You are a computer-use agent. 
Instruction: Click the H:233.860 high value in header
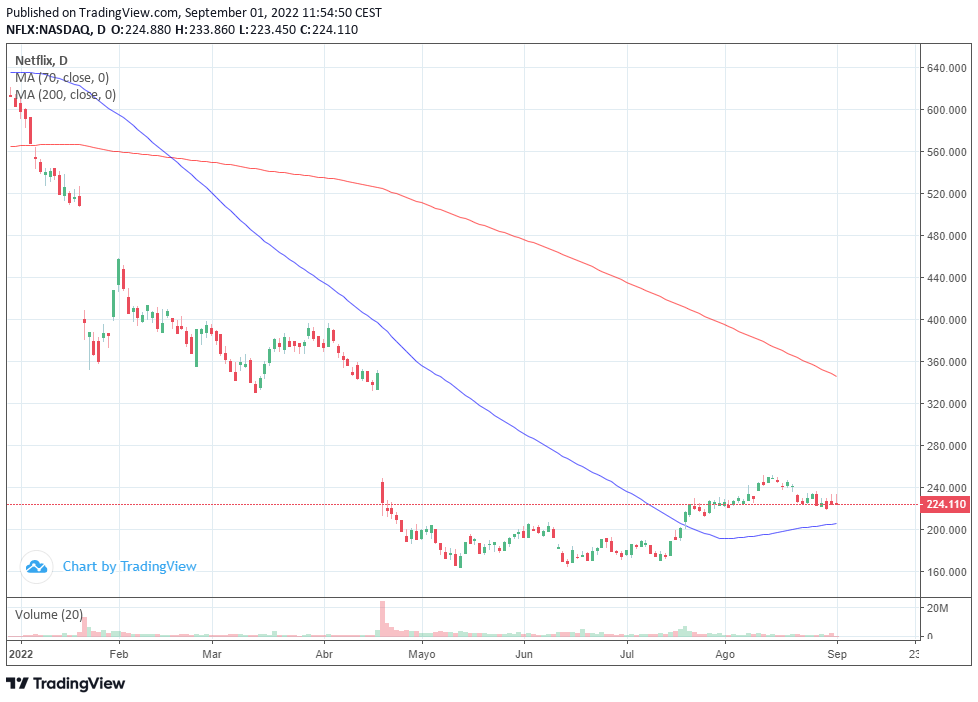pyautogui.click(x=205, y=30)
